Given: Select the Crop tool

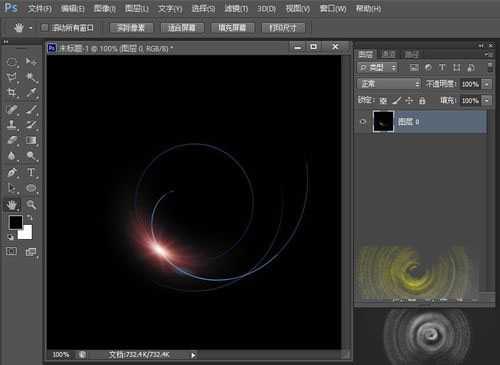Looking at the screenshot, I should point(12,92).
